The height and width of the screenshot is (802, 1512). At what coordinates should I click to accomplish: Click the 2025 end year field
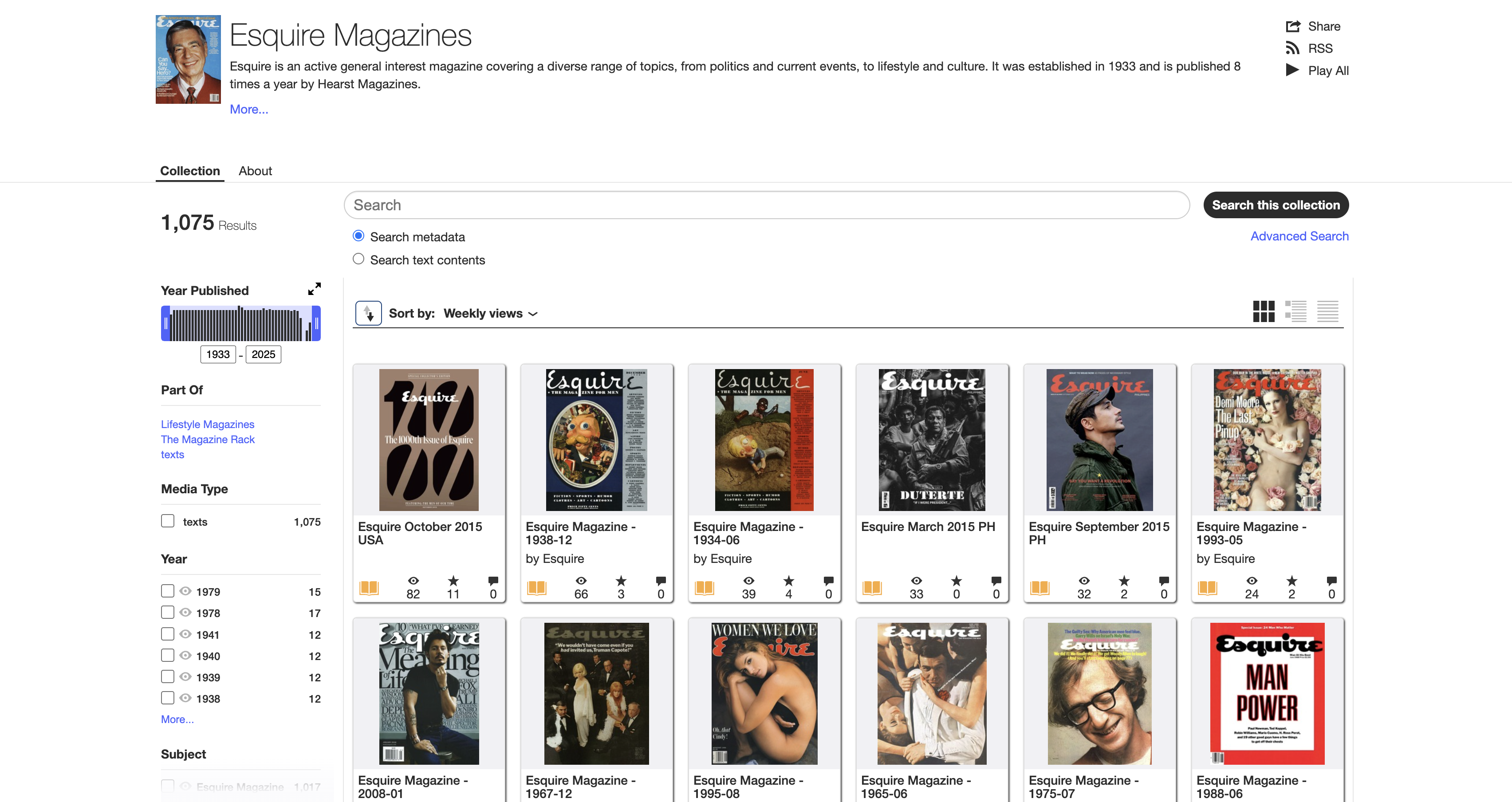(x=263, y=354)
